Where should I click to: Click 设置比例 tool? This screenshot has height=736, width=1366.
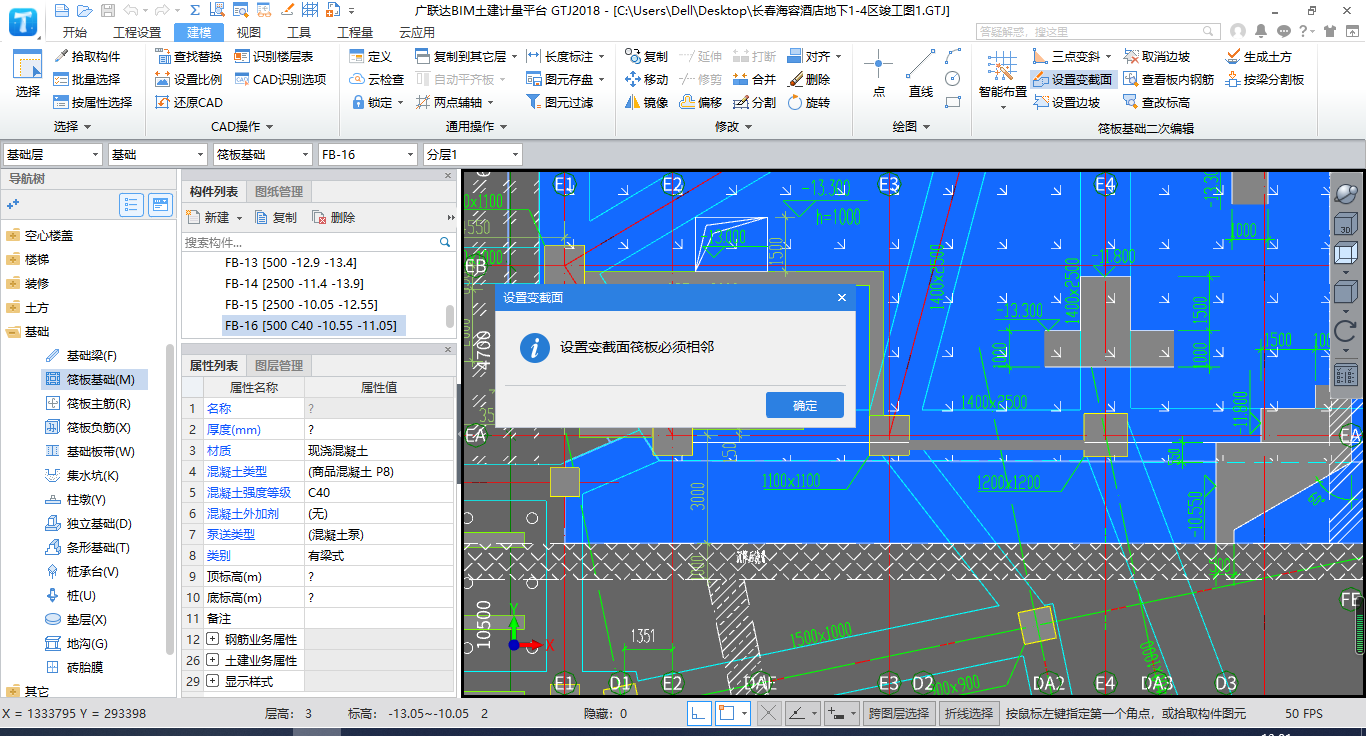pyautogui.click(x=189, y=79)
